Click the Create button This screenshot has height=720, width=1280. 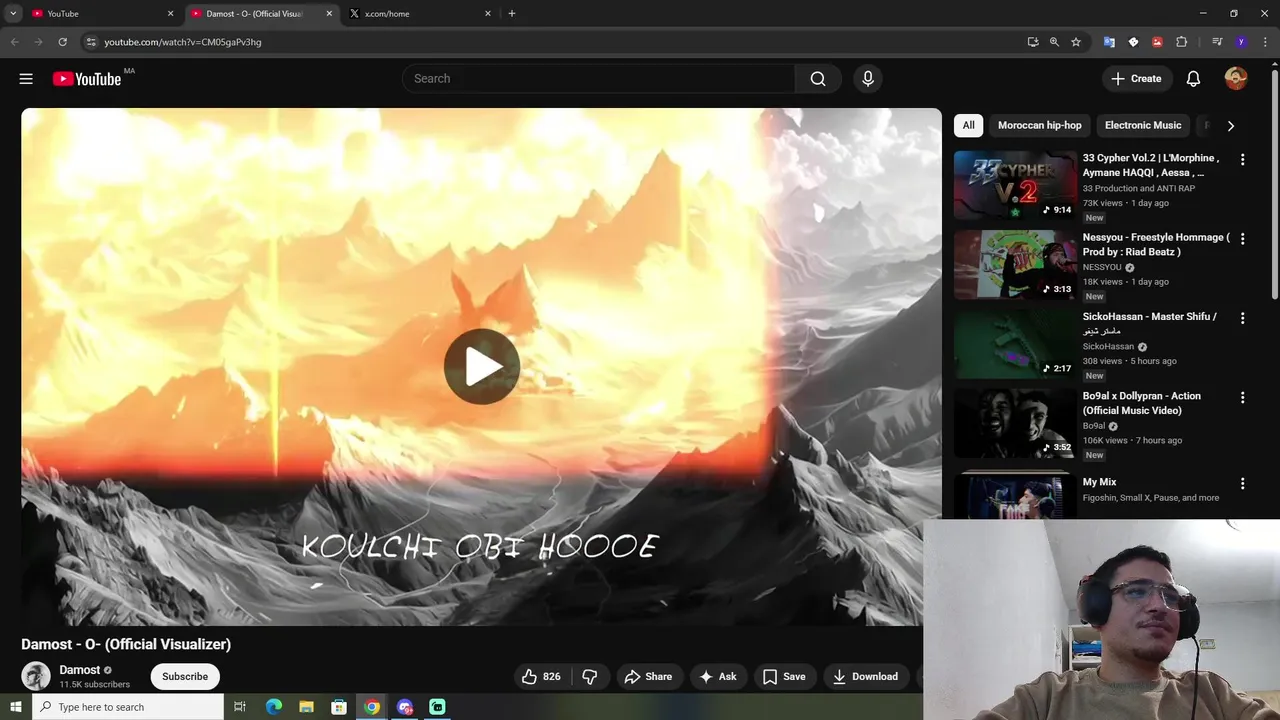1136,79
